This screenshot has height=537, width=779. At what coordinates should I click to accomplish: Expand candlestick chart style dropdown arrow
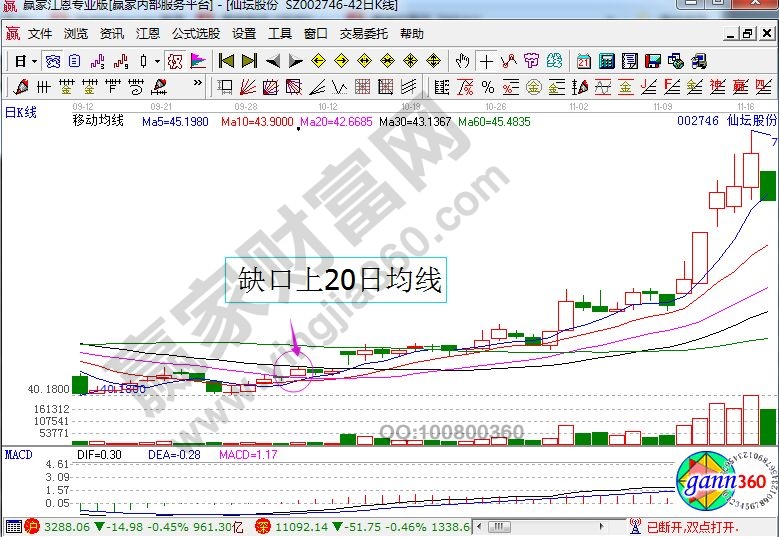click(x=157, y=61)
